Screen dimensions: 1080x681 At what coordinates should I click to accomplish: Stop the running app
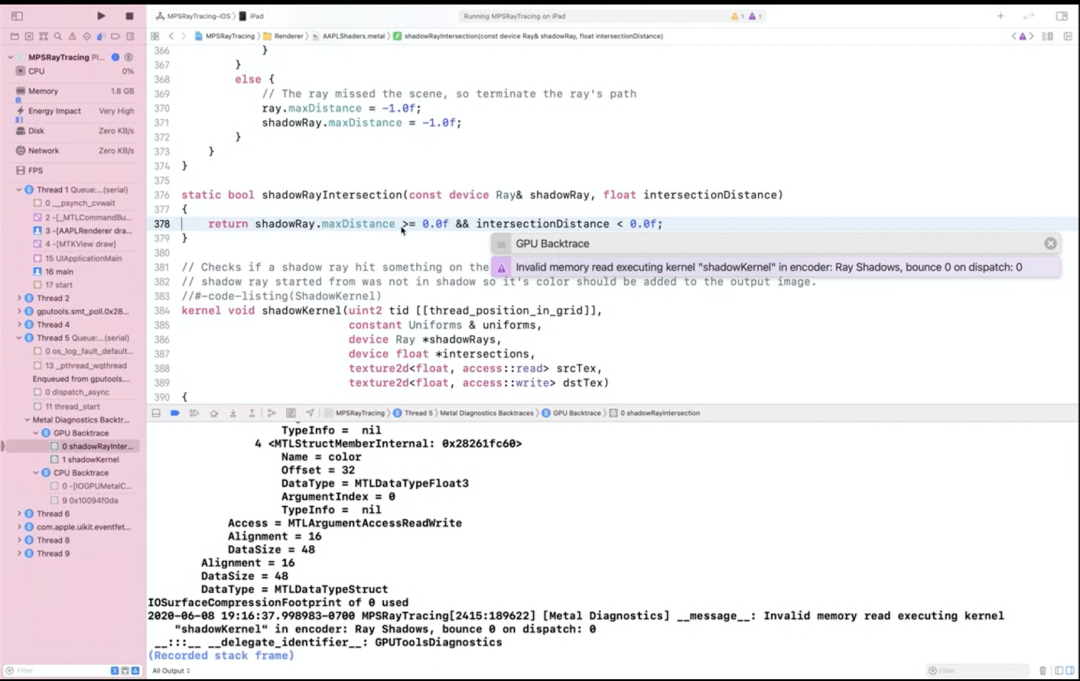[129, 16]
